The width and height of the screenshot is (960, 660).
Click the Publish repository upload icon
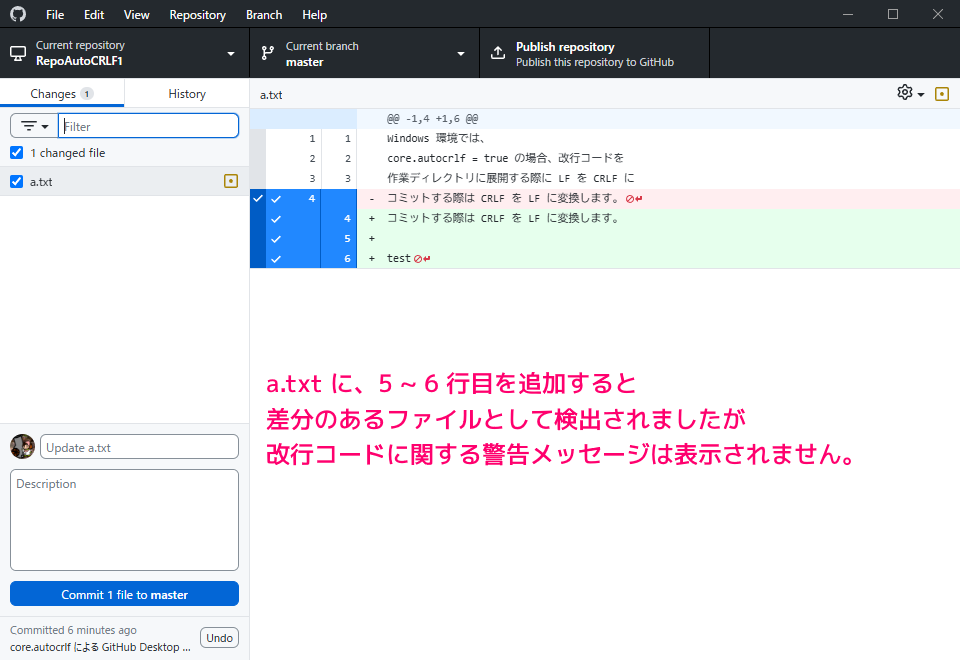point(498,54)
